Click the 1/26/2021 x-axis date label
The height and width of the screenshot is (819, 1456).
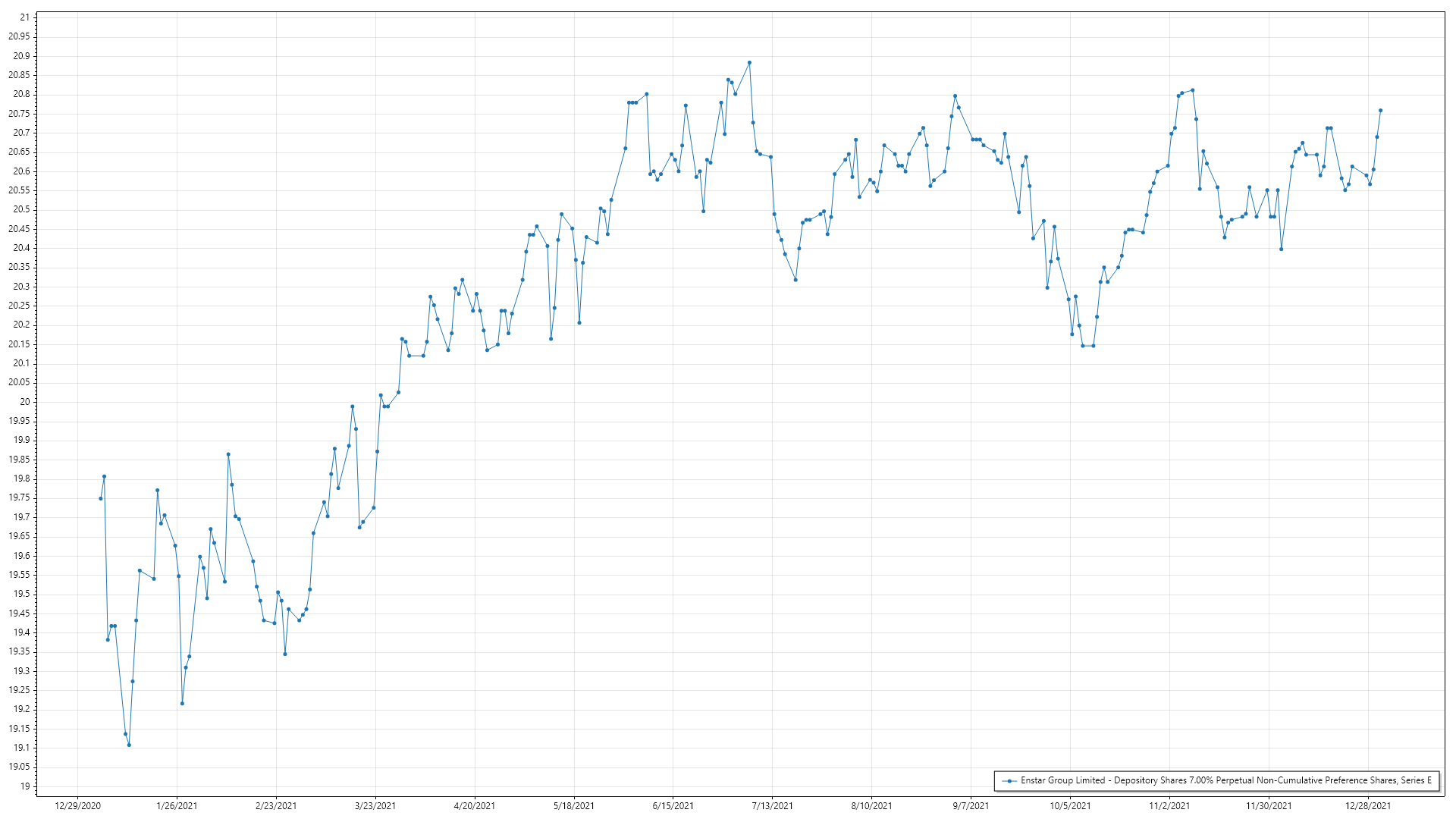[177, 805]
